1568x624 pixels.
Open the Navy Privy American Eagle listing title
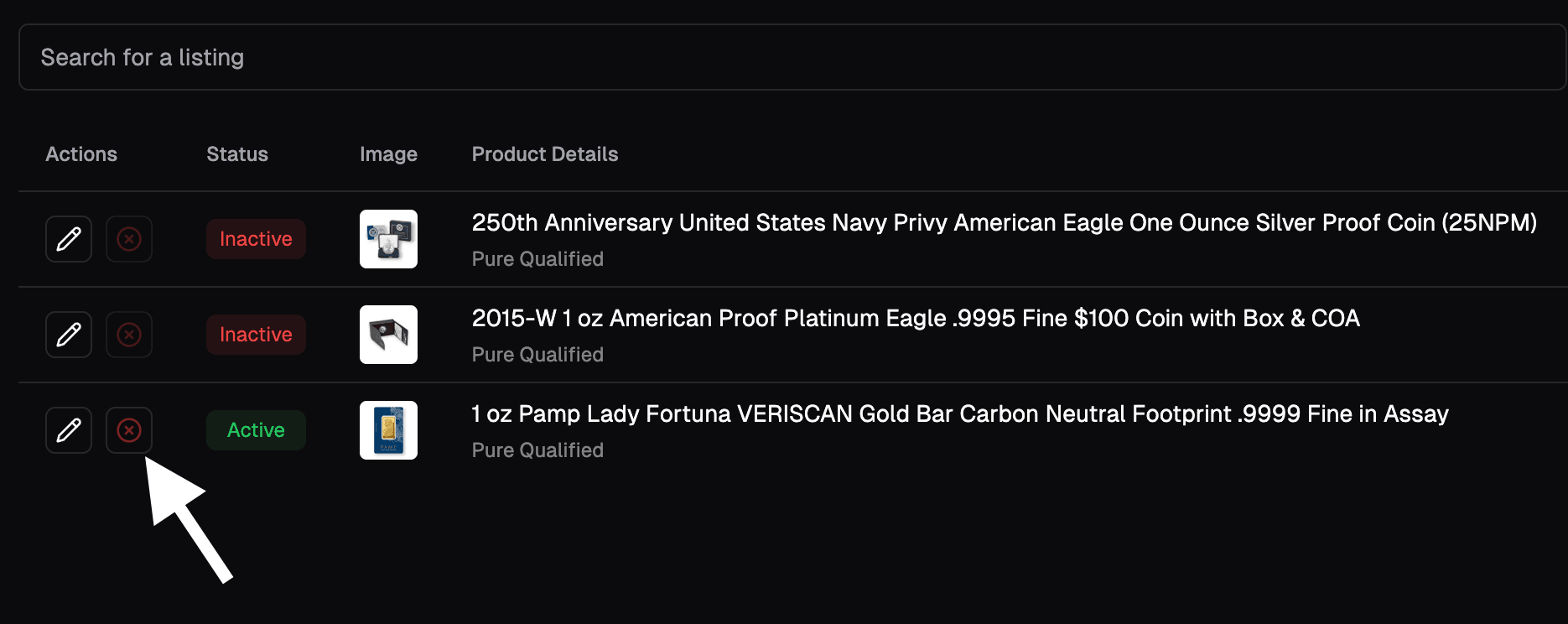(1003, 222)
